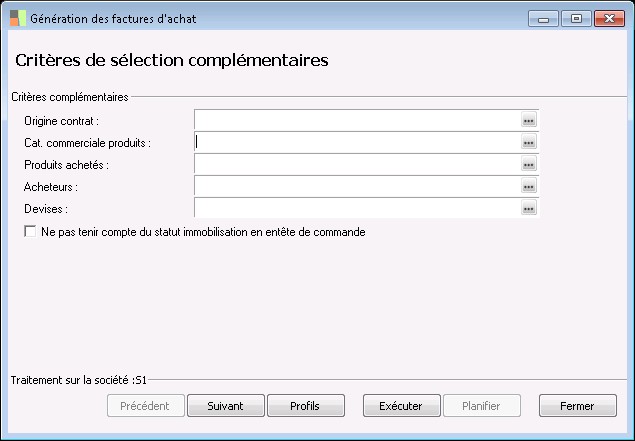Enable 'Ne pas tenir compte du statut immobilisation'

coord(29,232)
